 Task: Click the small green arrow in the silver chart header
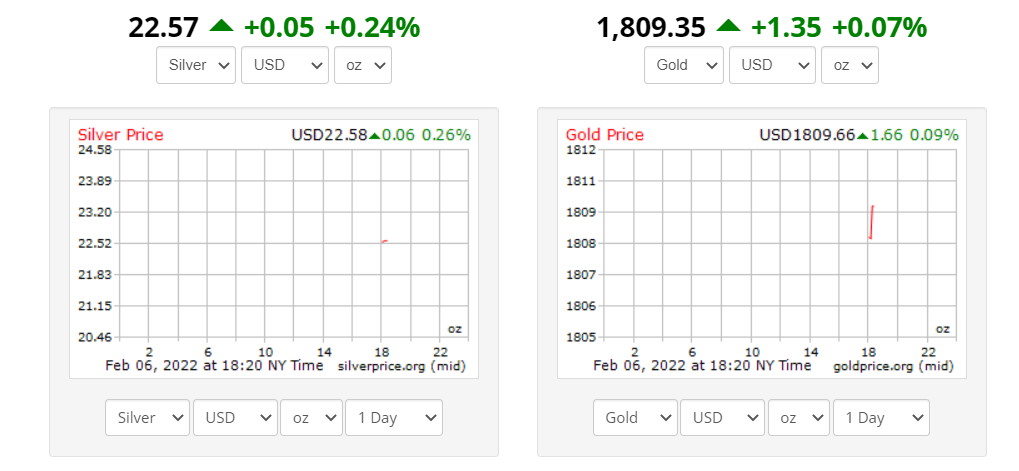tap(374, 136)
